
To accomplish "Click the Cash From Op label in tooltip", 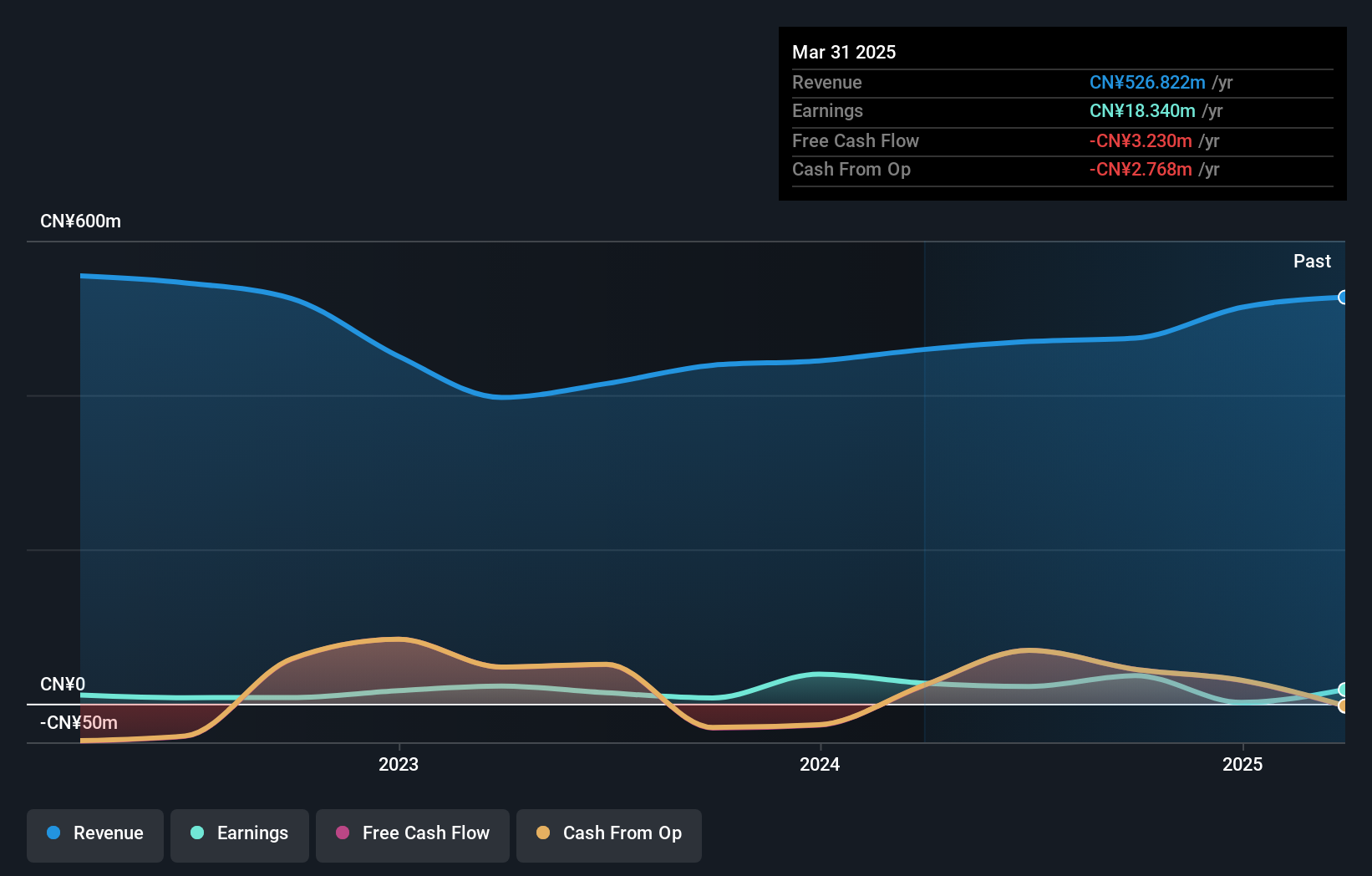I will point(851,169).
